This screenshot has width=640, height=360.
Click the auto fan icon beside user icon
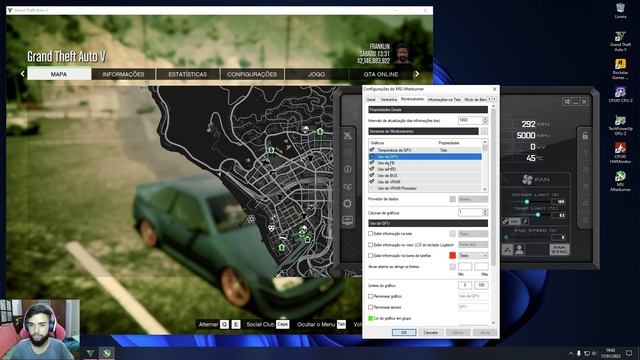coord(507,249)
